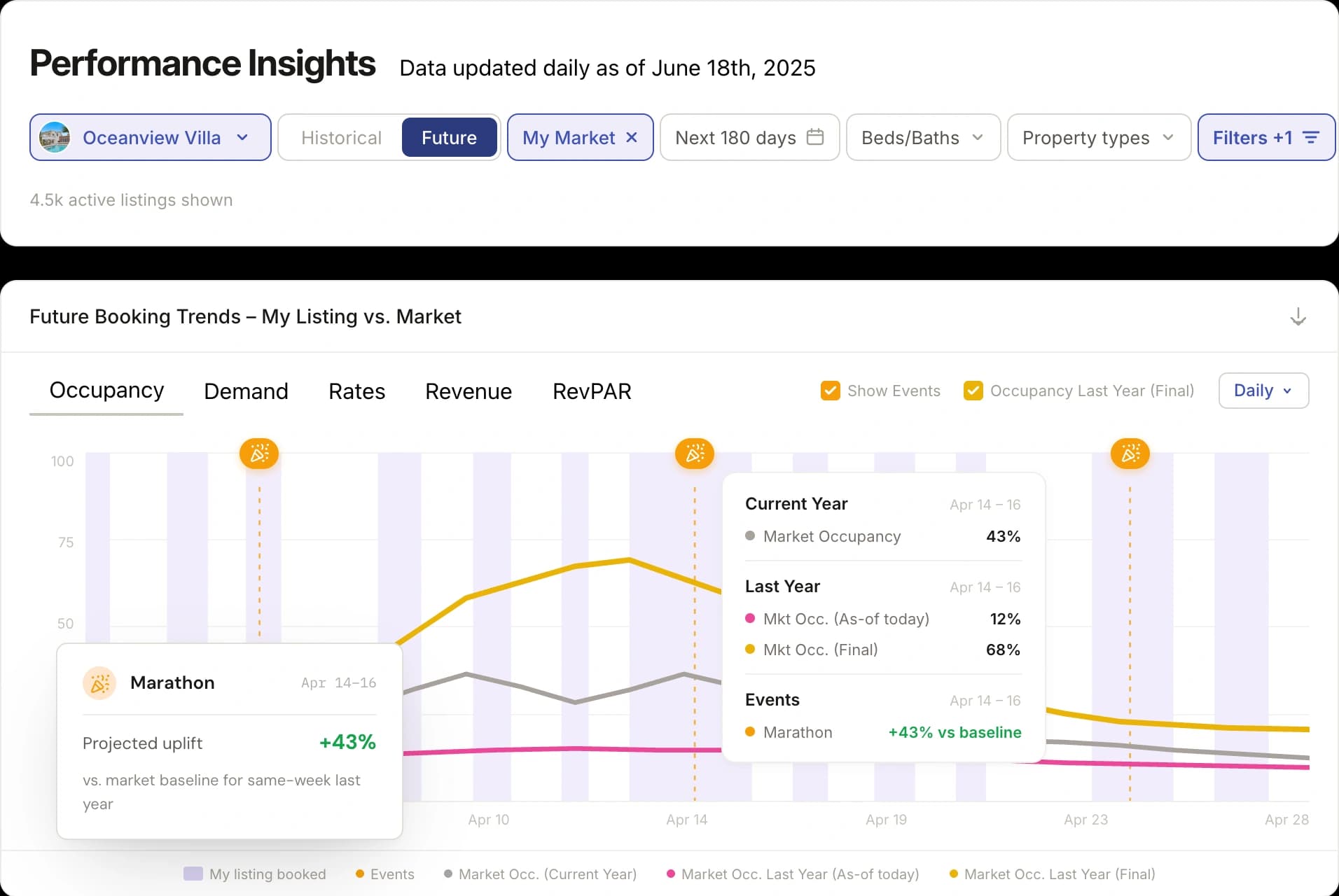This screenshot has width=1339, height=896.
Task: Open the Filters panel via funnel icon
Action: pyautogui.click(x=1311, y=137)
